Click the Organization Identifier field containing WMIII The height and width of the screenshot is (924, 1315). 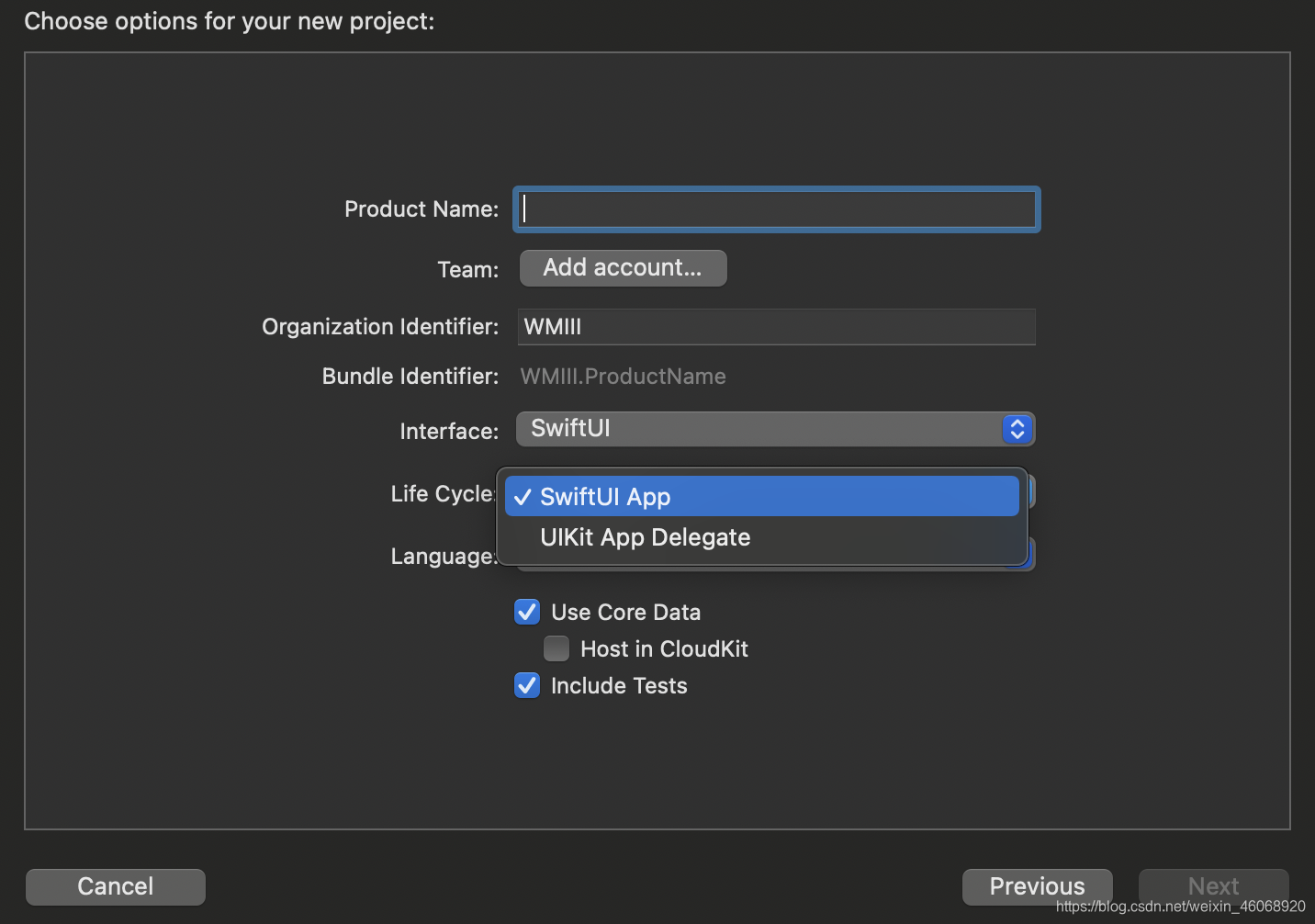[x=776, y=327]
